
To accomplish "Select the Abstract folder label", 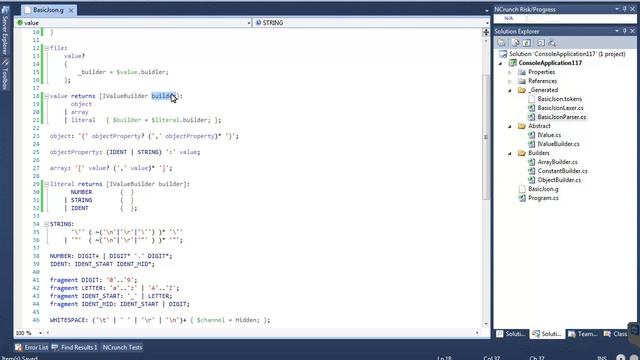I will pos(539,126).
